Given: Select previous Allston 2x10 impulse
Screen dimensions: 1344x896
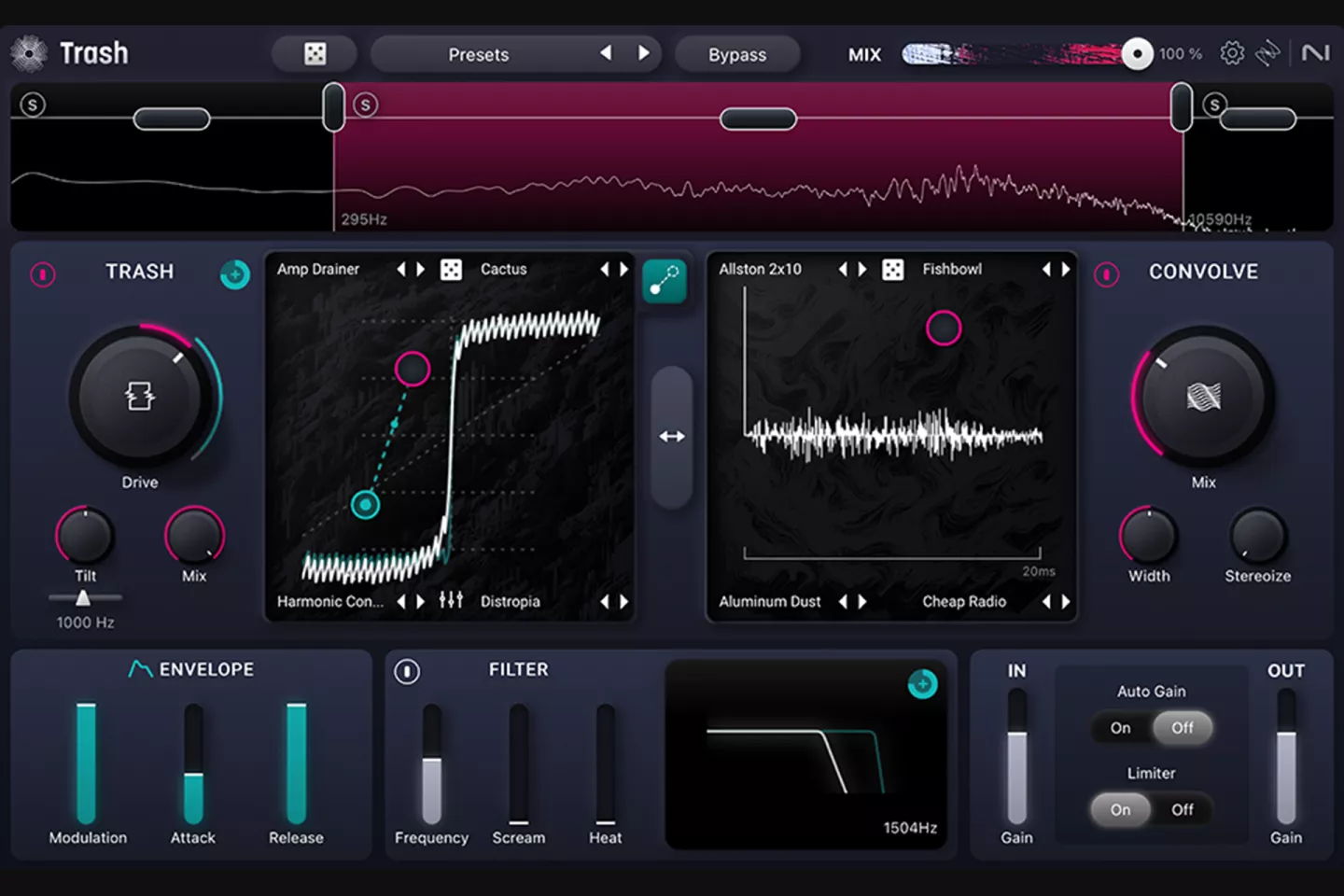Looking at the screenshot, I should pos(843,270).
